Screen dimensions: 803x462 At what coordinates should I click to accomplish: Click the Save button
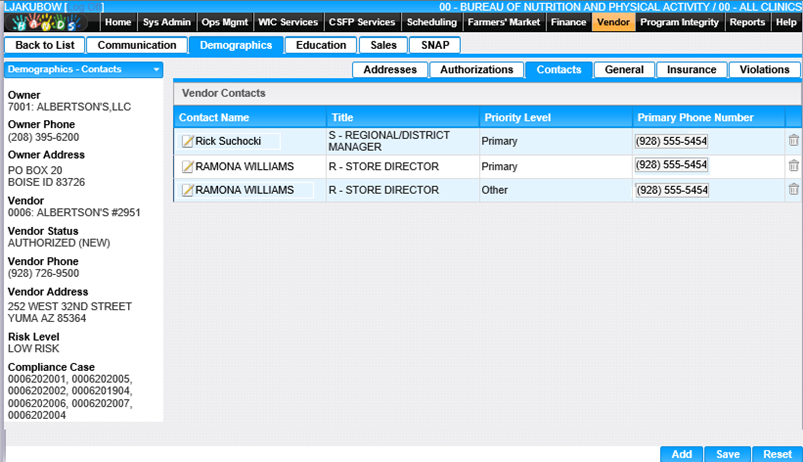click(x=728, y=454)
